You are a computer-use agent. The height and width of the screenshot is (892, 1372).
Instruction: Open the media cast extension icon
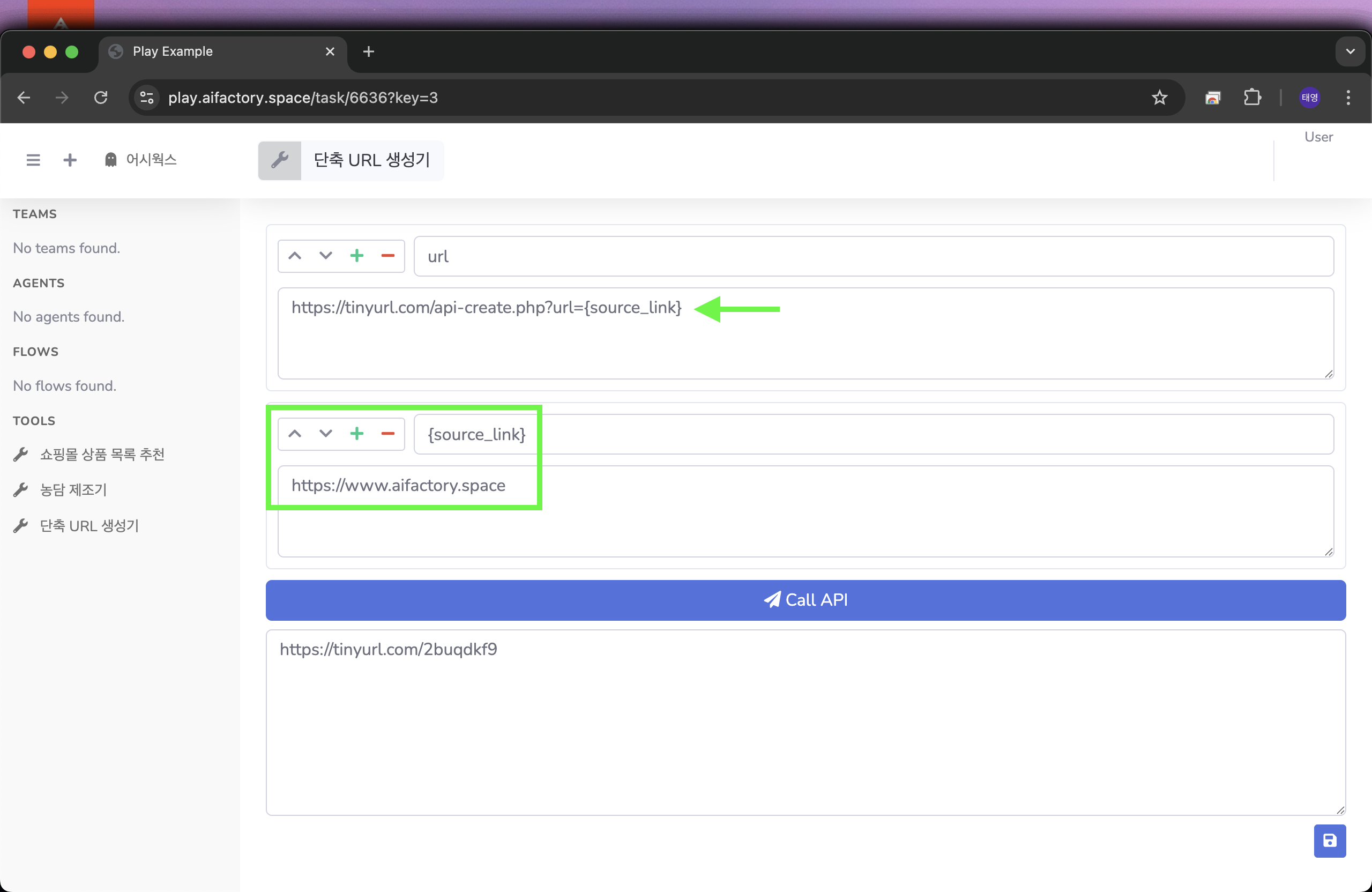coord(1213,98)
